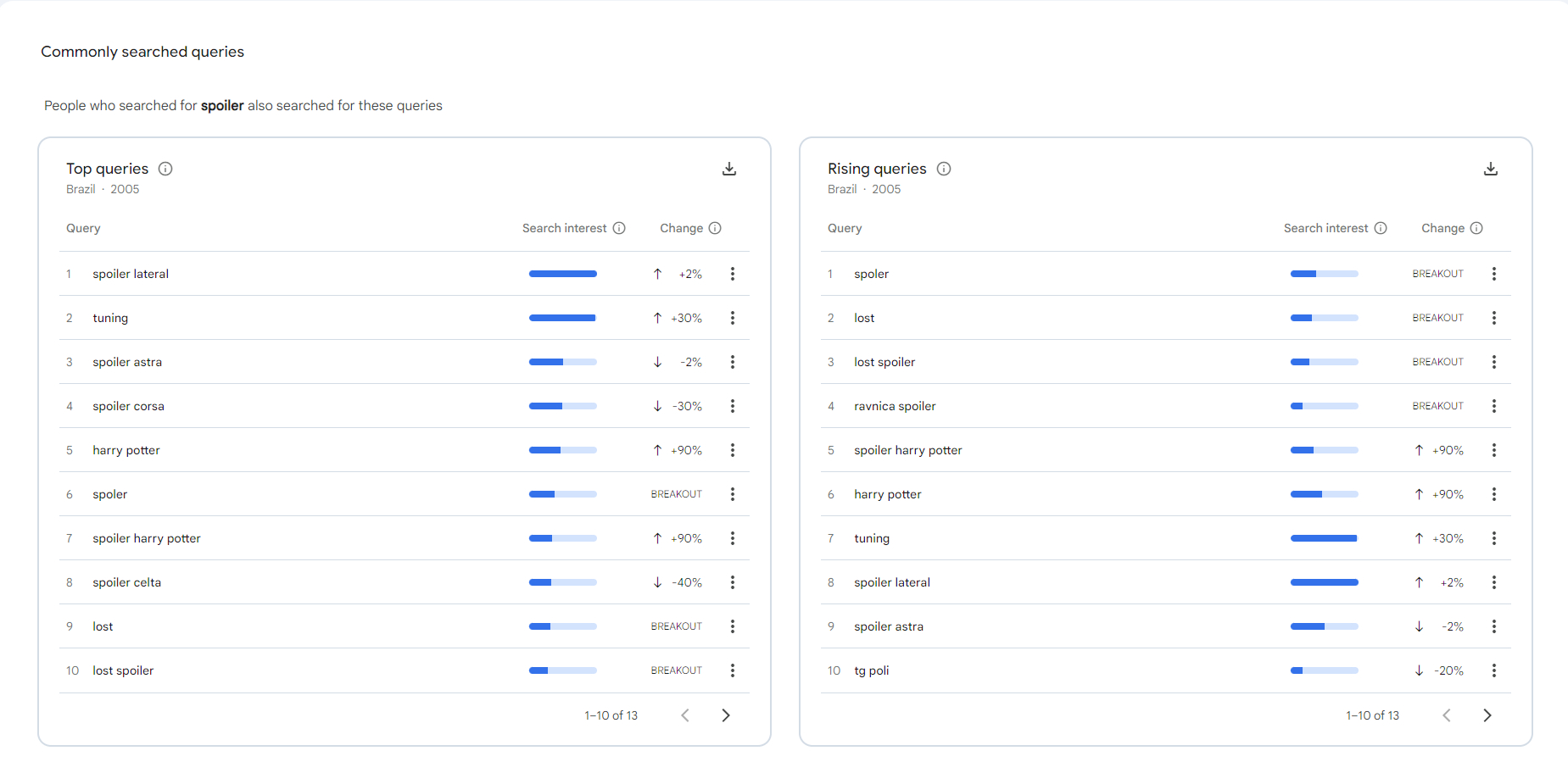Open three-dot menu for spoiler celta row

click(733, 582)
